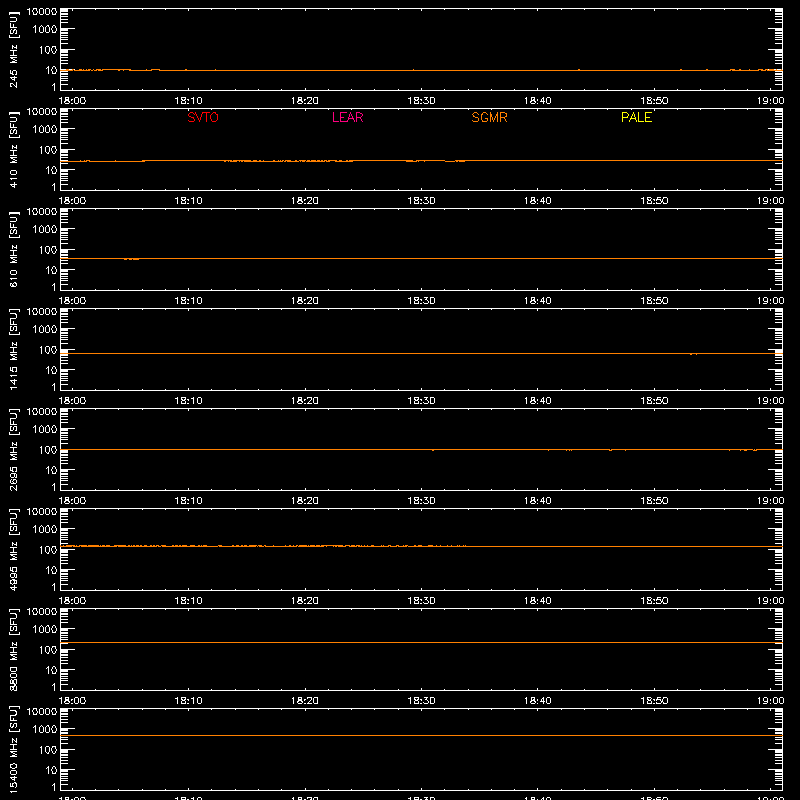This screenshot has width=800, height=800.
Task: Click the 18:20 label under the 610 MHz plot
Action: [x=305, y=301]
